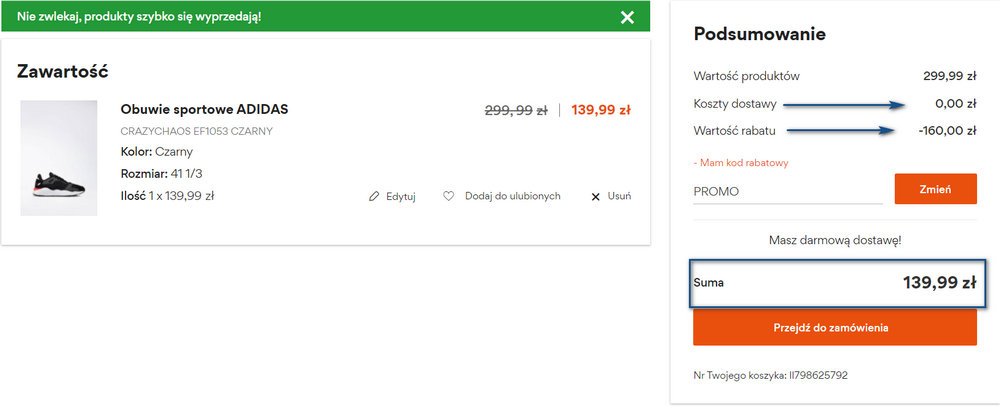Viewport: 1000px width, 406px height.
Task: Toggle the Mam kod rabatowy link
Action: point(740,163)
